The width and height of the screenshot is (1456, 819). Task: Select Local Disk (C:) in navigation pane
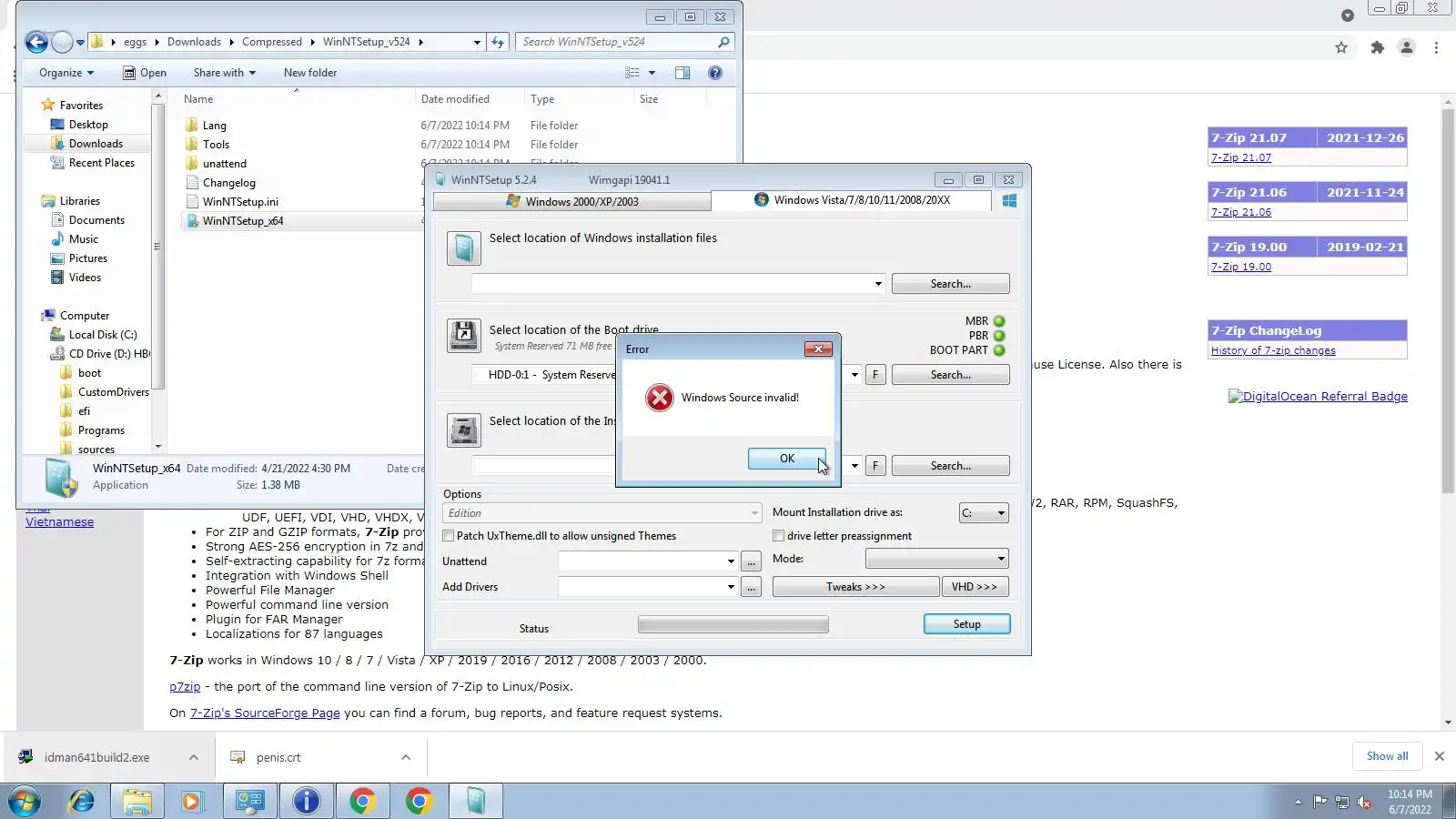pyautogui.click(x=103, y=335)
